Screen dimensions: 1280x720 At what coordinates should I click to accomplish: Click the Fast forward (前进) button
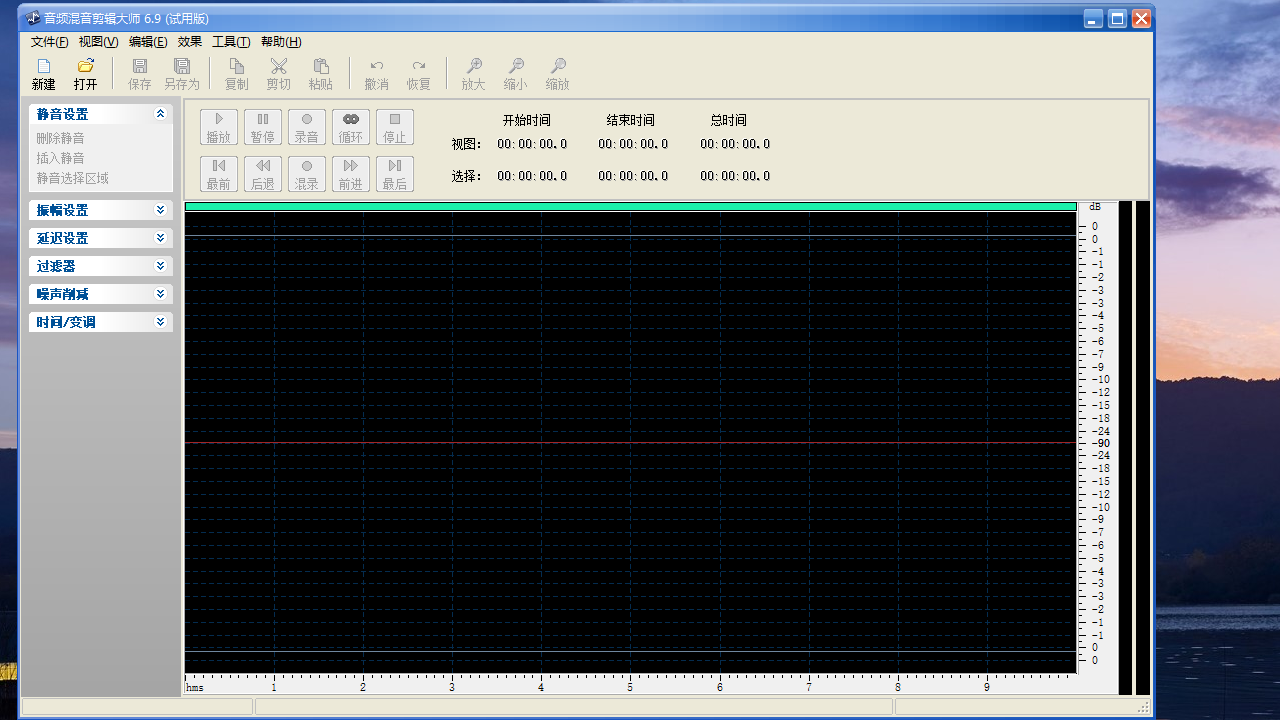click(351, 174)
